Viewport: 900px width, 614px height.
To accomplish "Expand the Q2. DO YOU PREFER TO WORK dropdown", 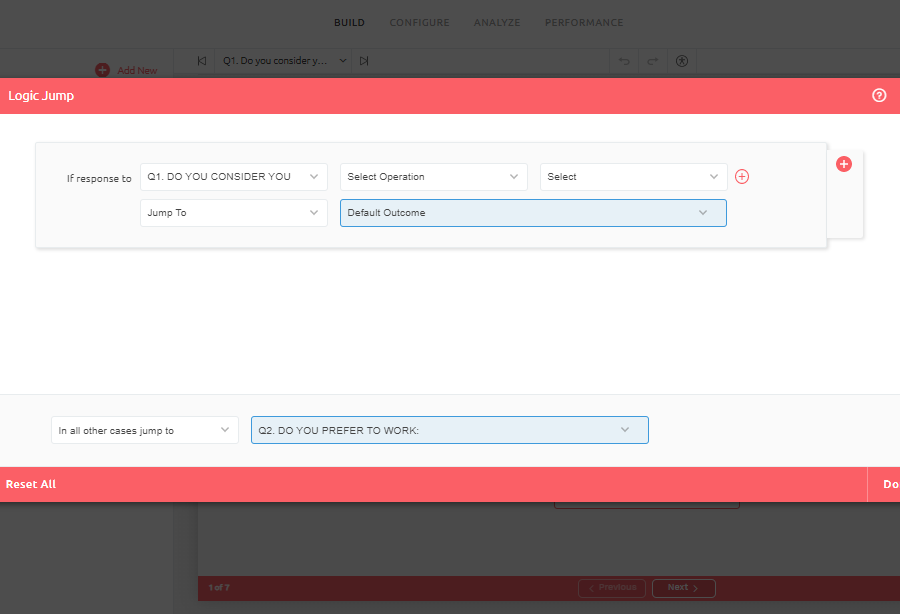I will [449, 430].
